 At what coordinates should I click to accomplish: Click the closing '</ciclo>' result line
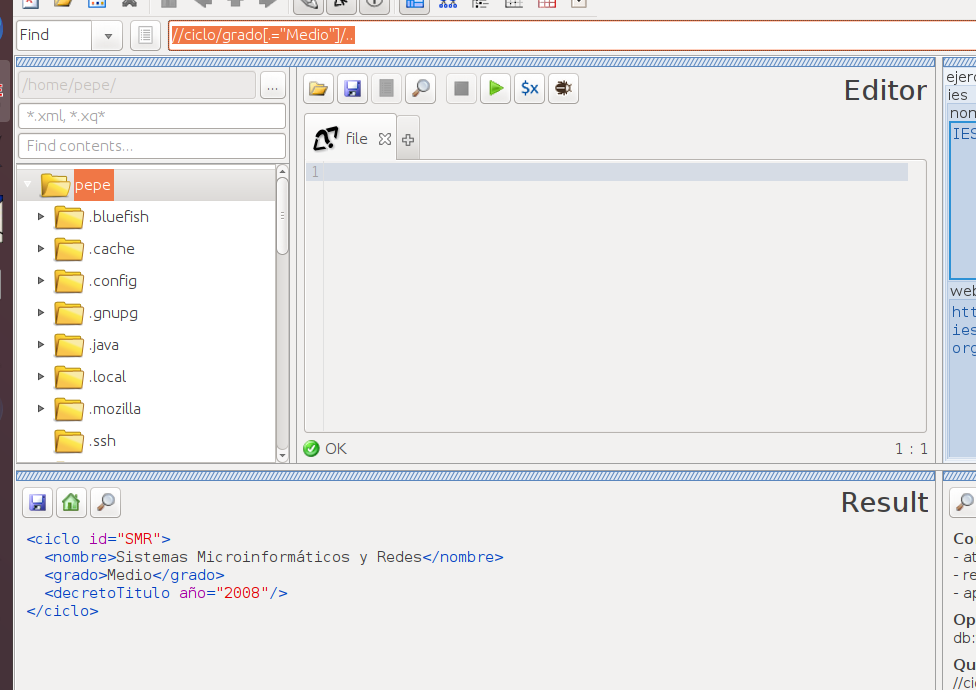(x=62, y=611)
